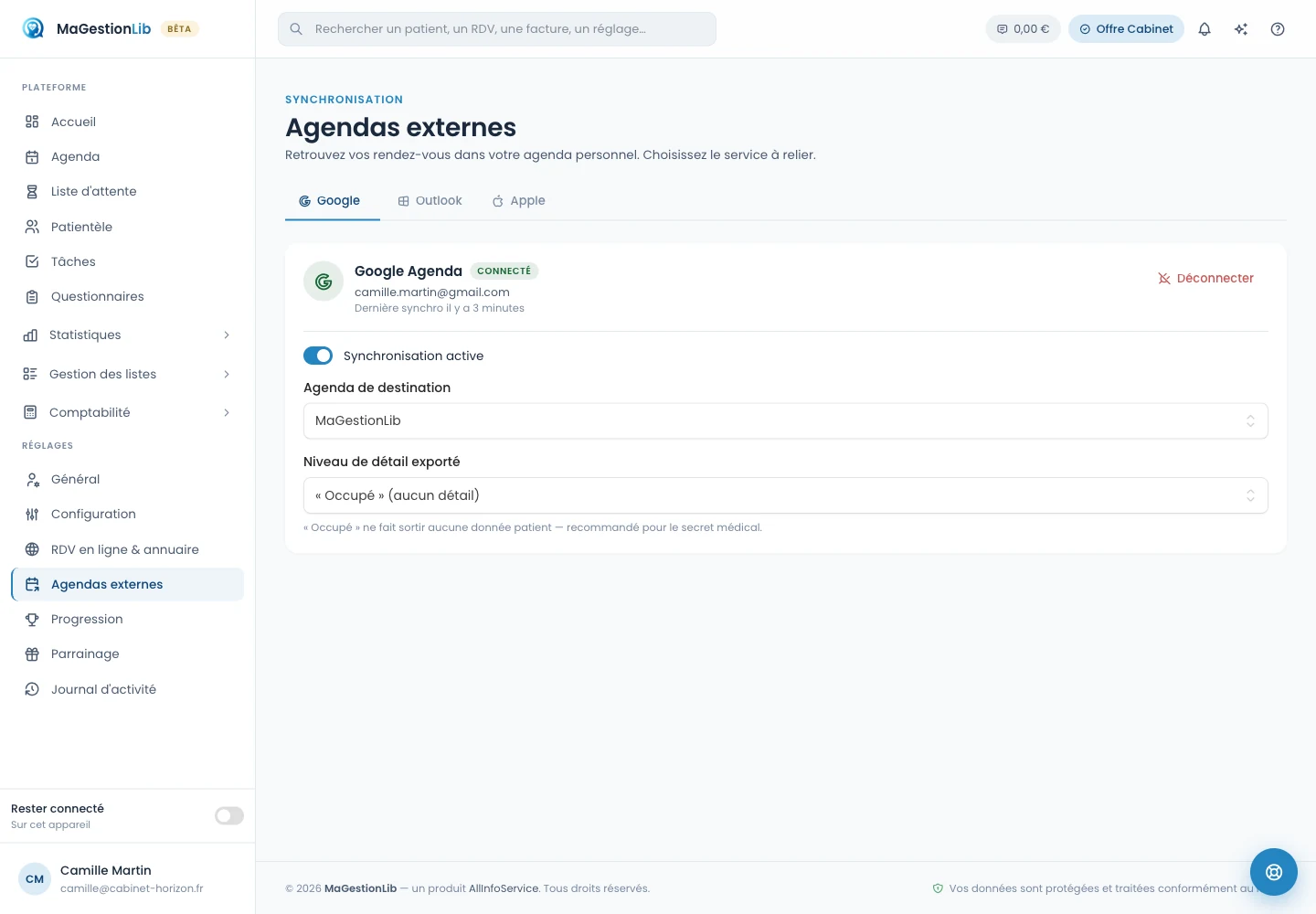This screenshot has height=914, width=1316.
Task: Expand the Gestion des listes chevron
Action: pos(227,374)
